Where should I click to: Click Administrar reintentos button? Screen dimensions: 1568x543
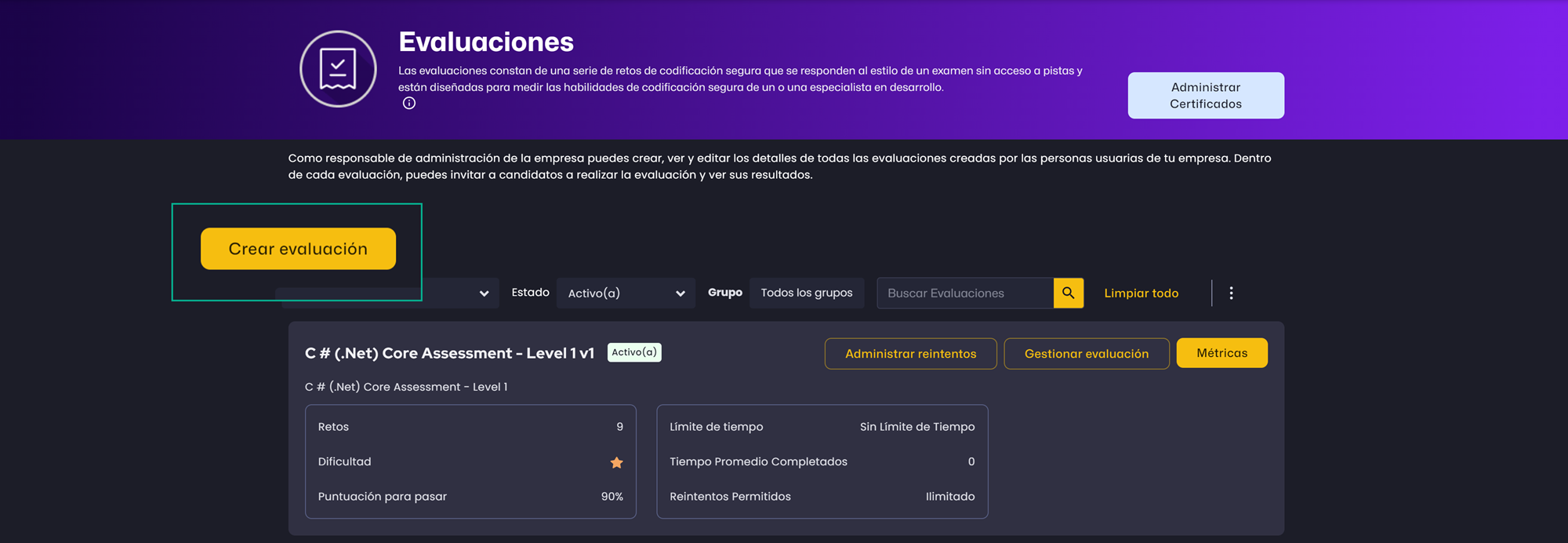pyautogui.click(x=911, y=354)
